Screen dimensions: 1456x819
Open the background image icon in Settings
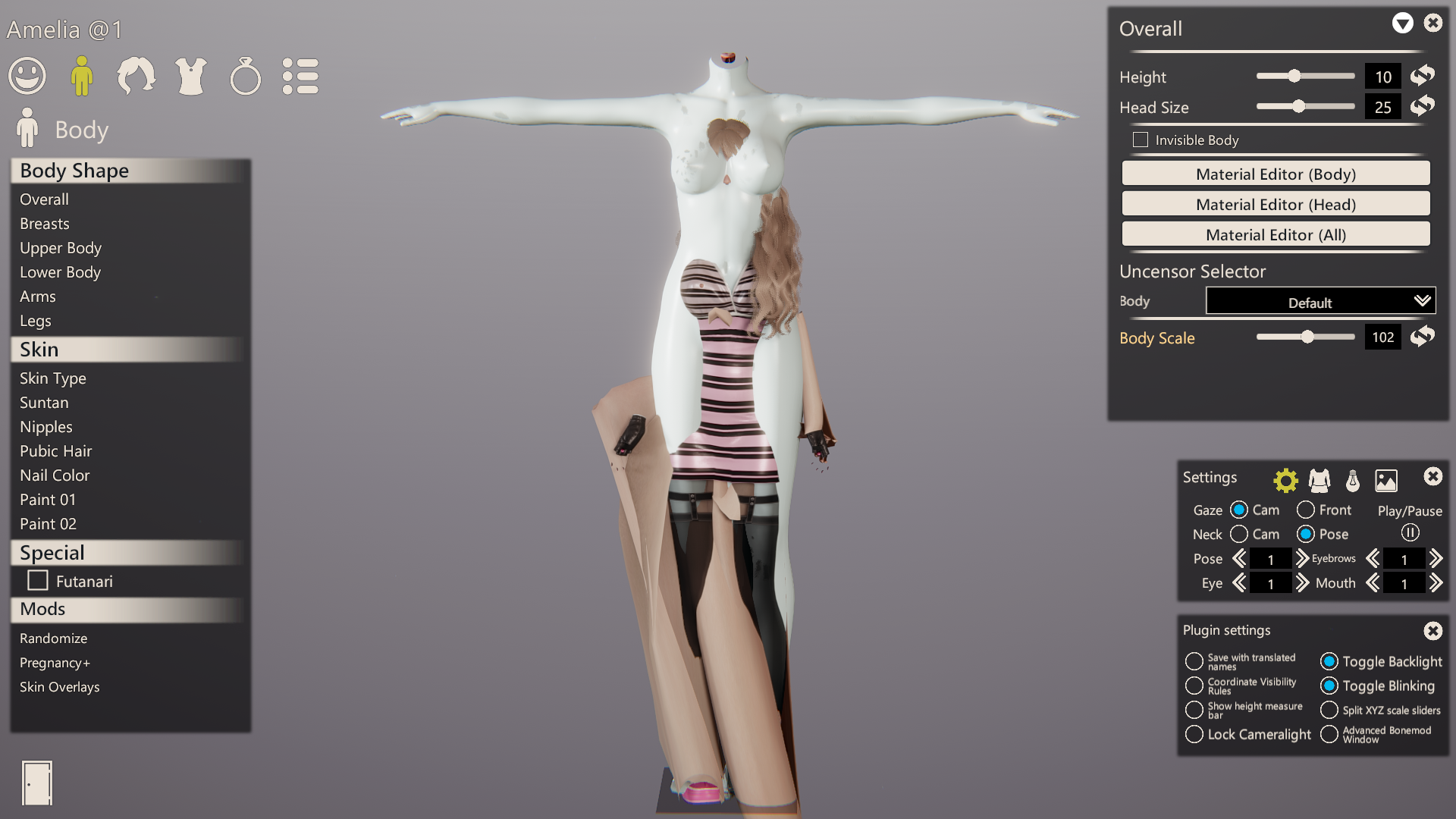[x=1386, y=480]
